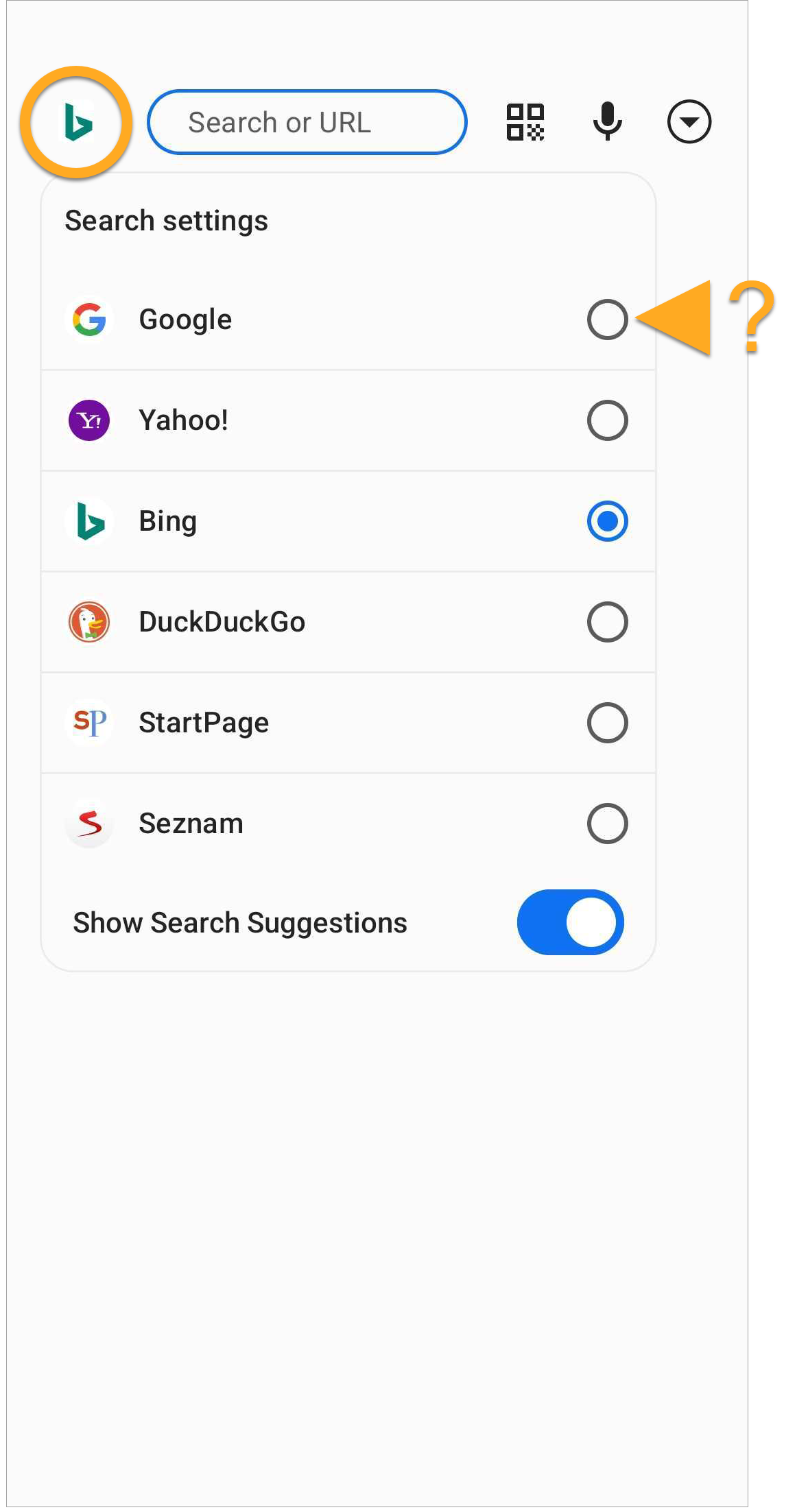
Task: Choose the Seznam list entry label
Action: pos(191,824)
